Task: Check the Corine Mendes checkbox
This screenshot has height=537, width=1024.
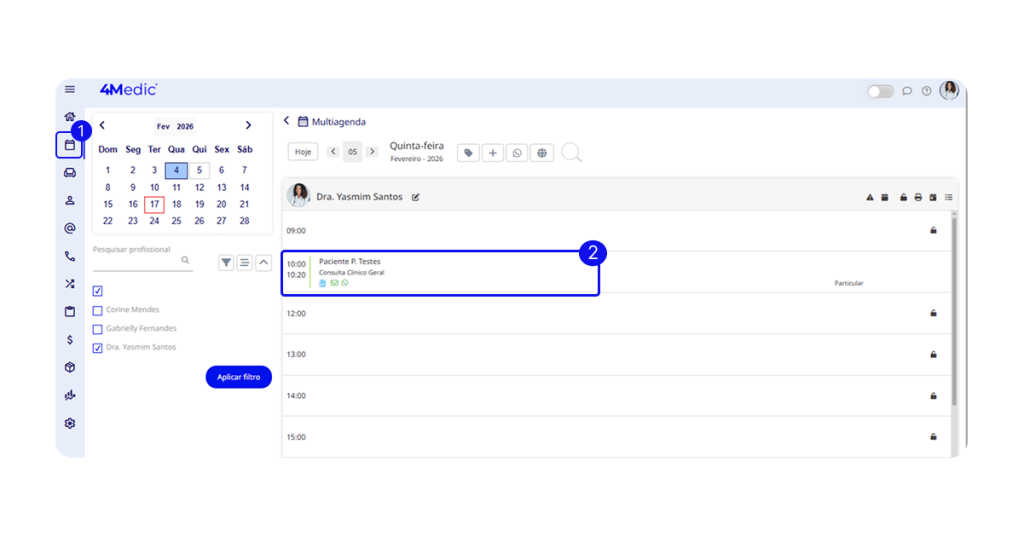Action: pos(98,310)
